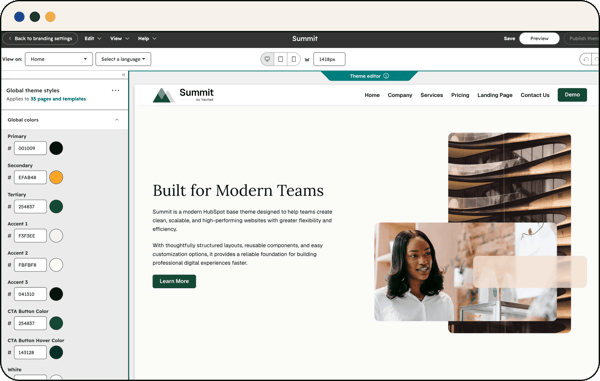
Task: Collapse the Global colors section
Action: [117, 120]
